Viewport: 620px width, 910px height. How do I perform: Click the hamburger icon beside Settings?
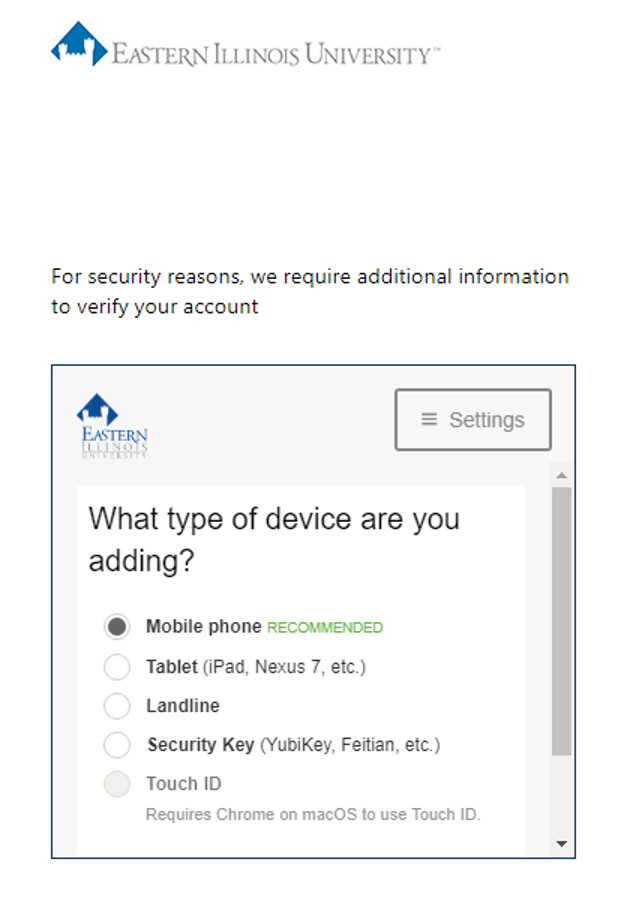tap(429, 420)
